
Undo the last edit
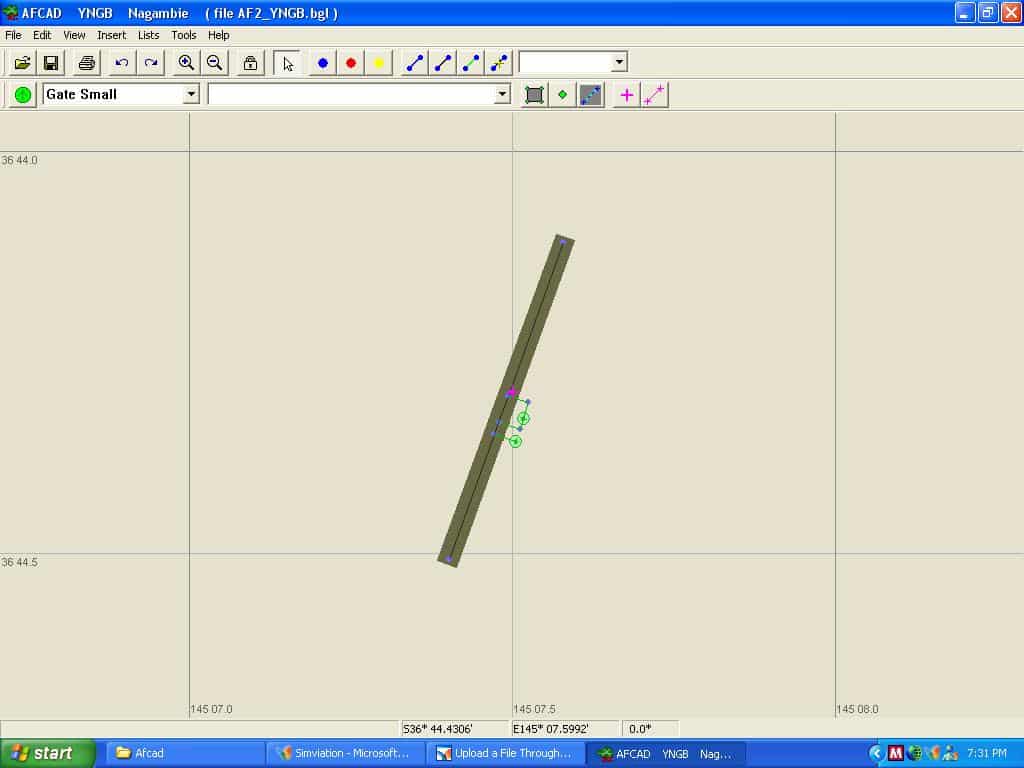(122, 63)
